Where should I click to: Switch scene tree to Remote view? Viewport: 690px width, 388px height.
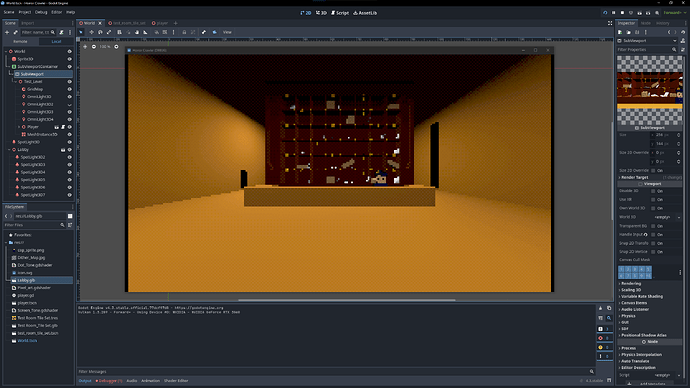click(20, 41)
